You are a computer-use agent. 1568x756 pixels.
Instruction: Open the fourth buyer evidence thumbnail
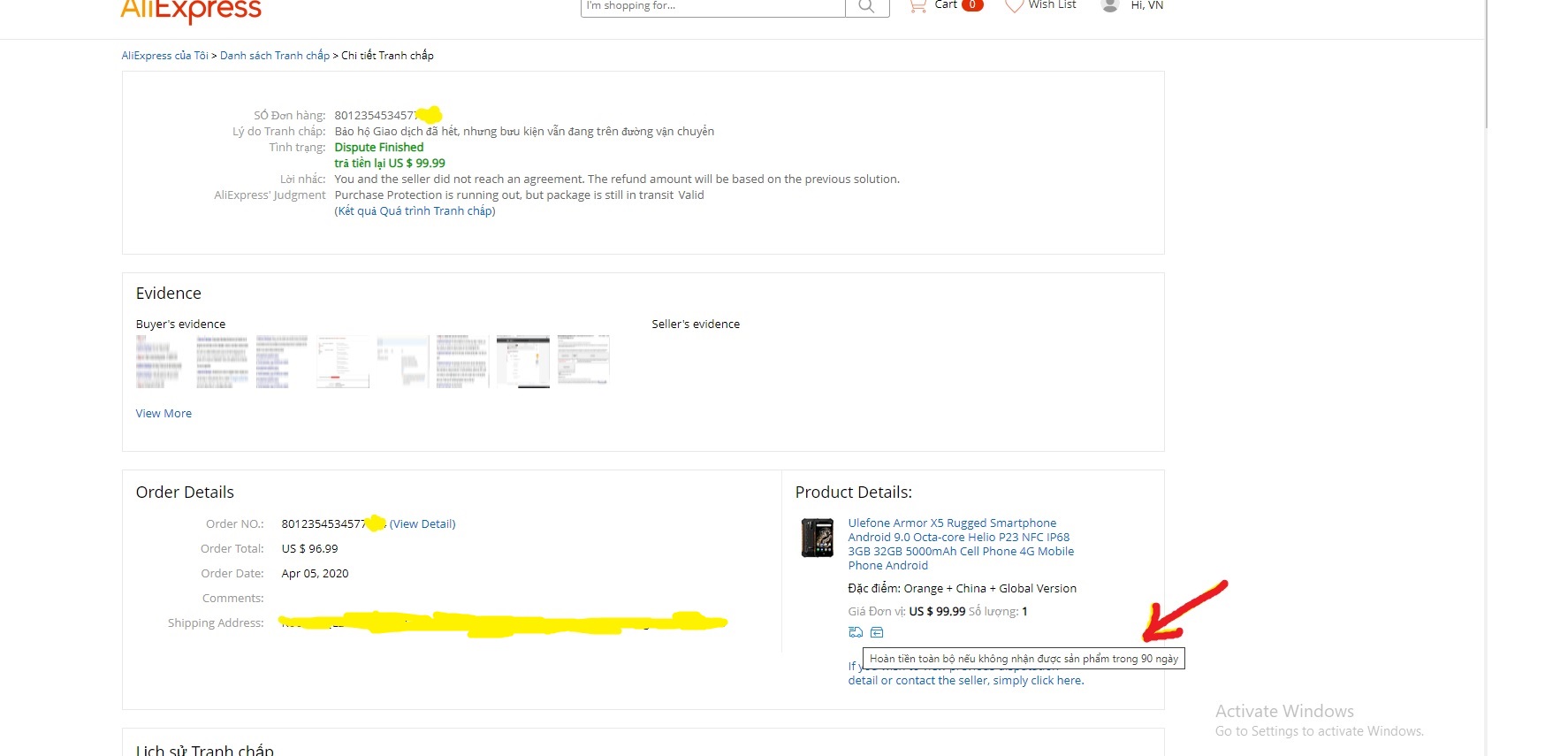click(343, 362)
